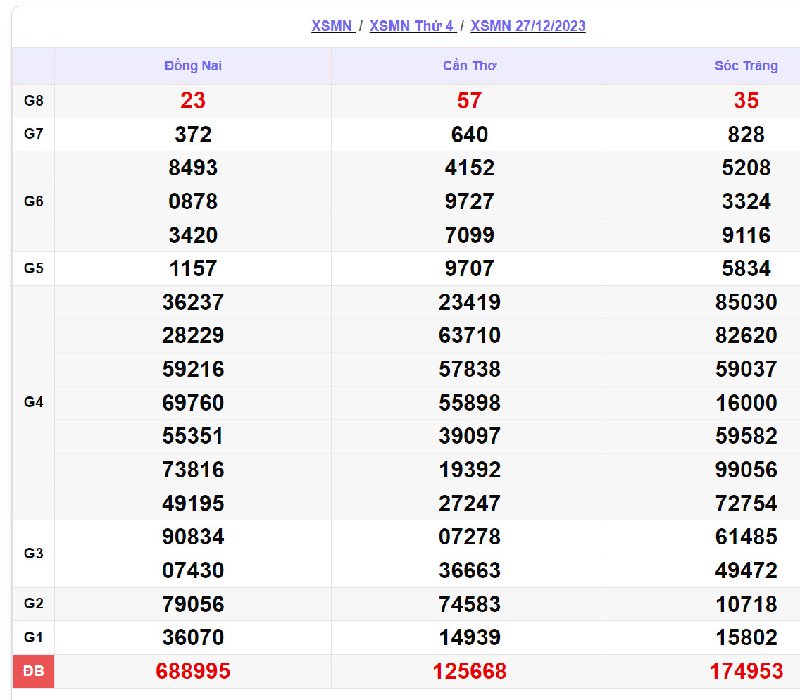800x700 pixels.
Task: Select the ĐB special prize row label
Action: 33,672
